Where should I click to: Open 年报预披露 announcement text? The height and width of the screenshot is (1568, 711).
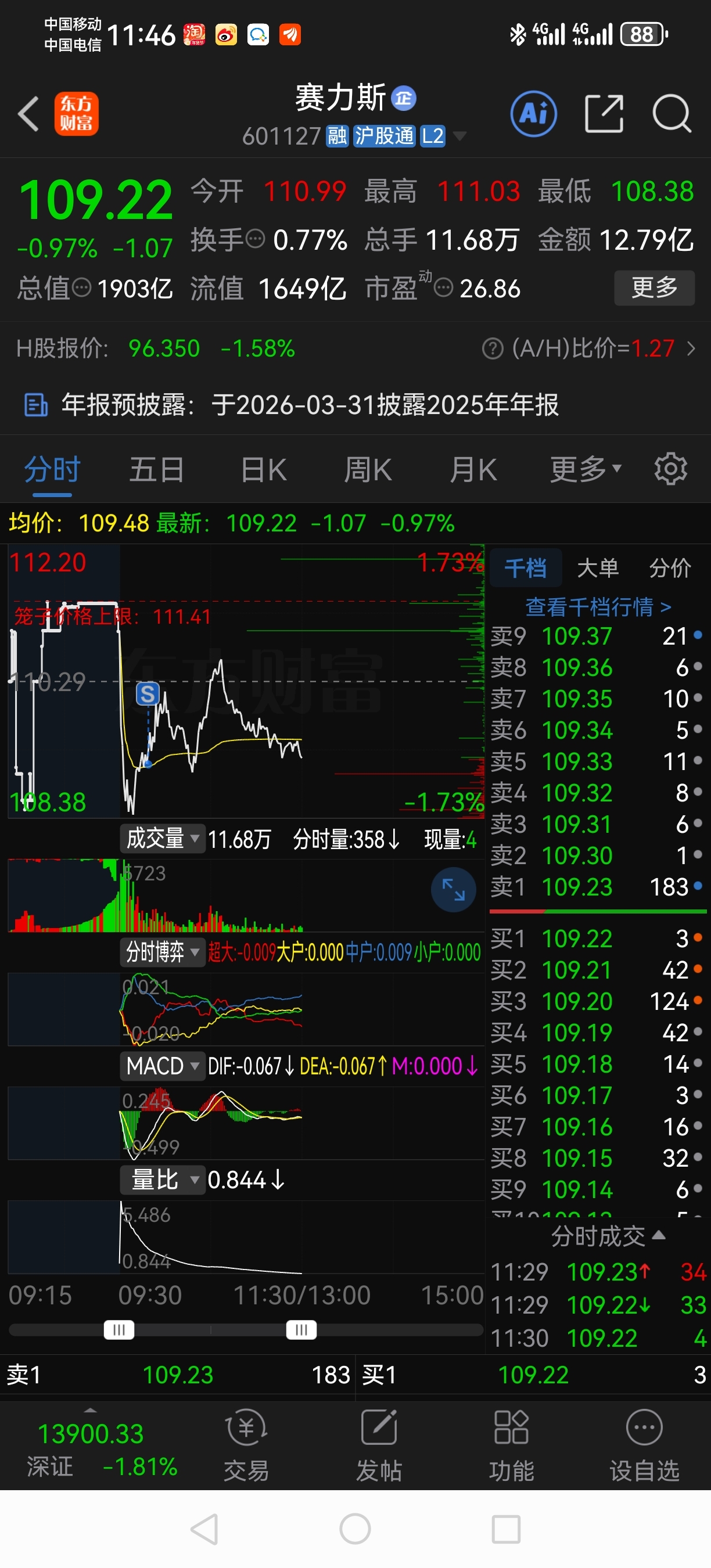(310, 405)
